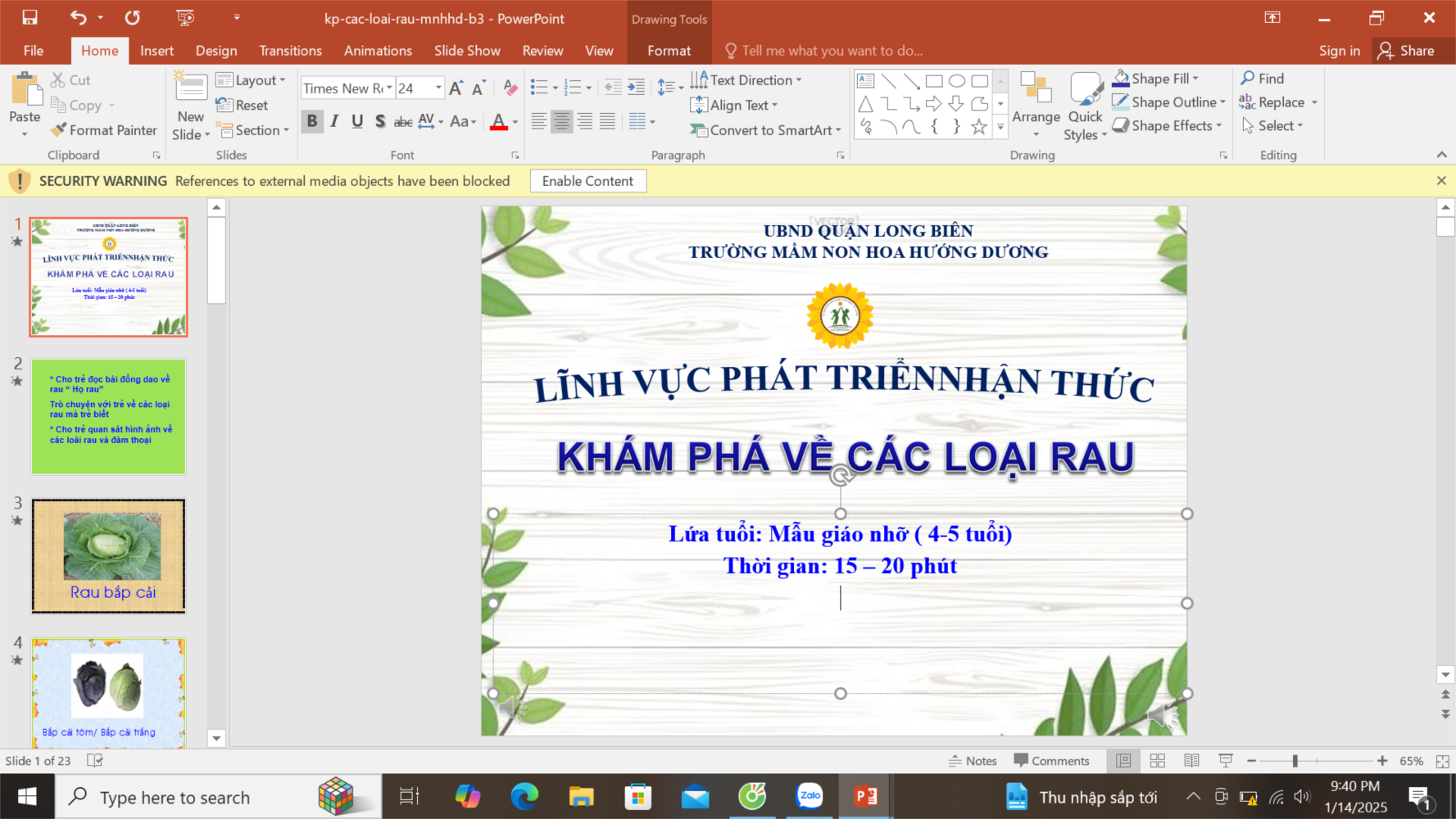The height and width of the screenshot is (819, 1456).
Task: Toggle center text alignment
Action: tap(561, 121)
